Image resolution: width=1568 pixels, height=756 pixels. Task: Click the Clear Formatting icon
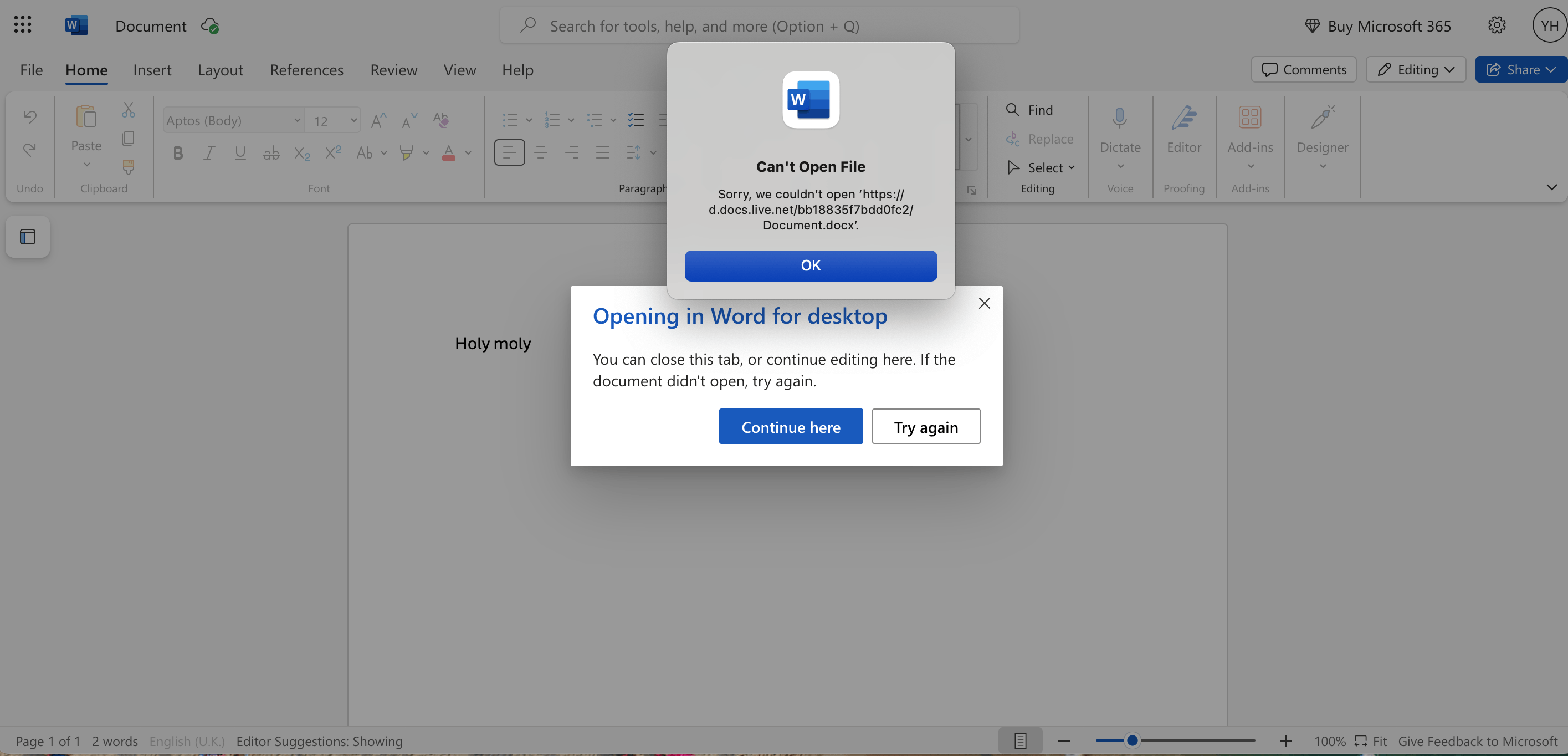tap(440, 120)
